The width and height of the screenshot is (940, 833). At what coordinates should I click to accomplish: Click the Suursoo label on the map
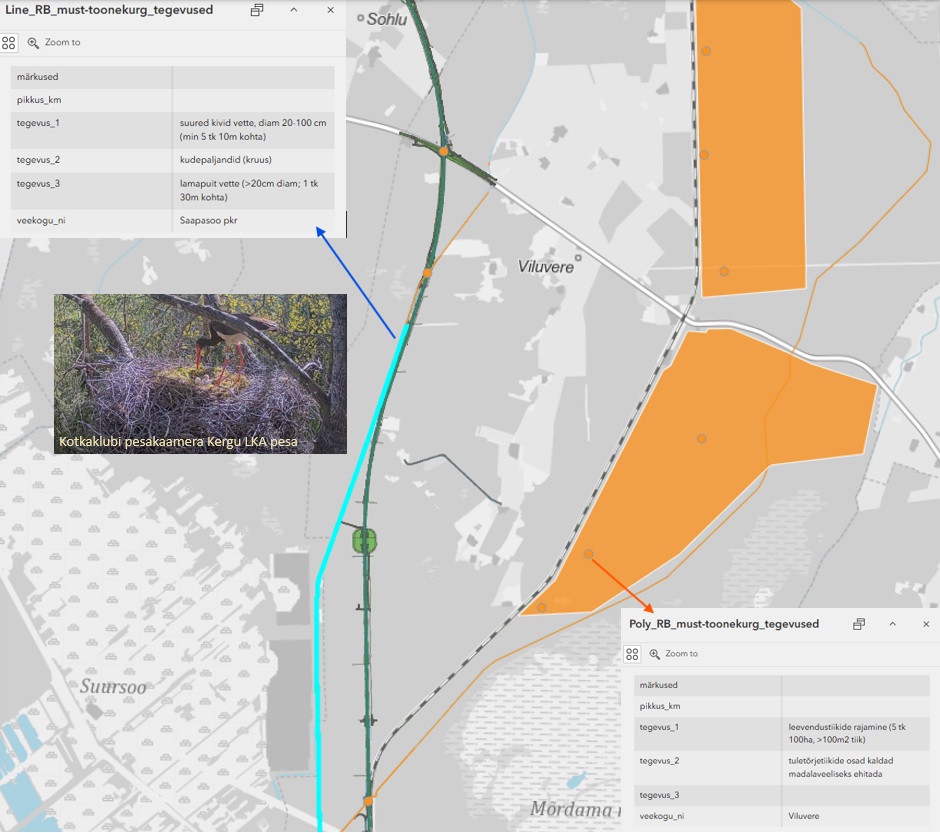click(x=112, y=688)
